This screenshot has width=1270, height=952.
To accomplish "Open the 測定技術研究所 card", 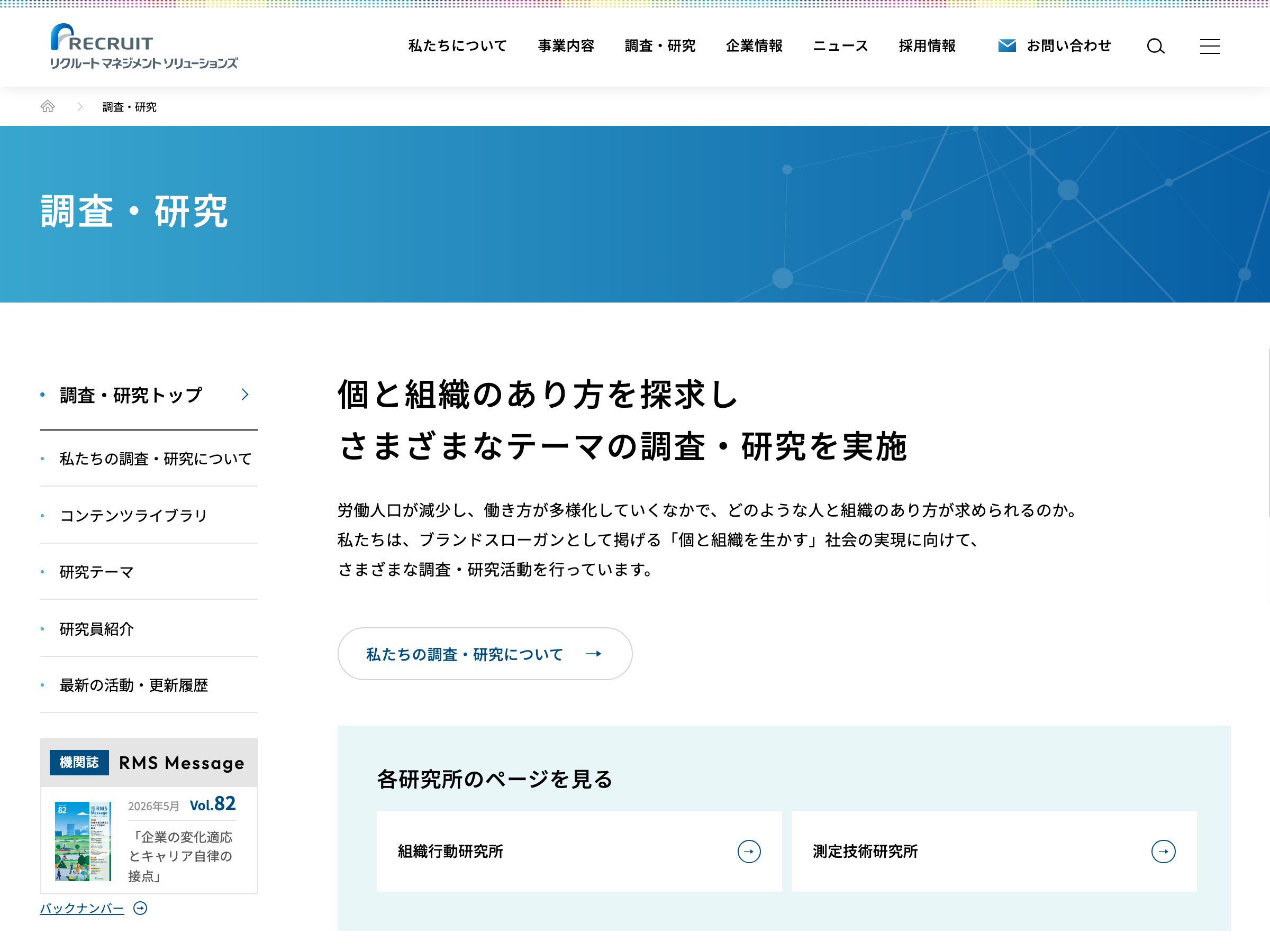I will click(x=994, y=851).
